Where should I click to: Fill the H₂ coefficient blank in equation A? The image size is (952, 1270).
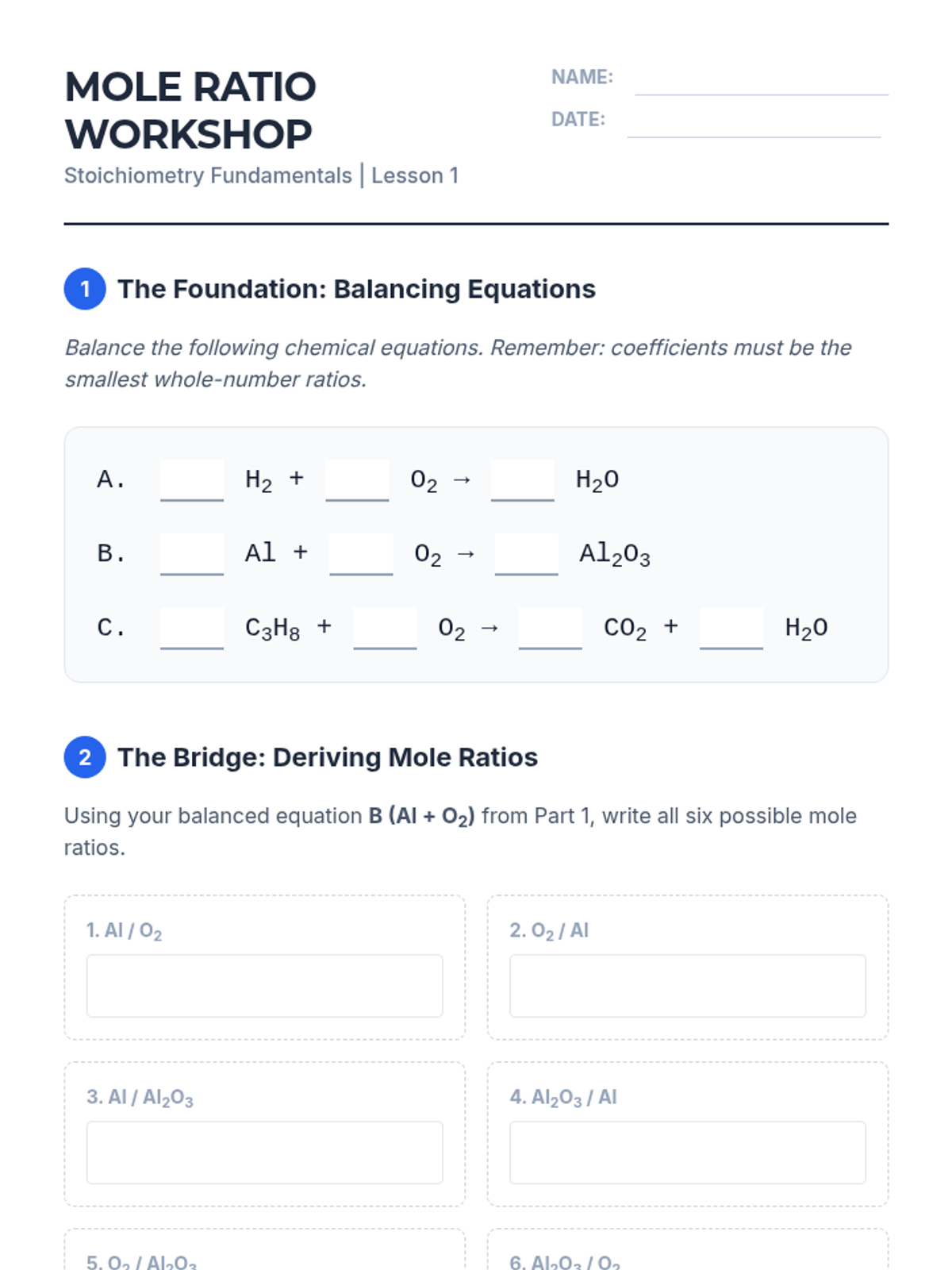pos(192,480)
